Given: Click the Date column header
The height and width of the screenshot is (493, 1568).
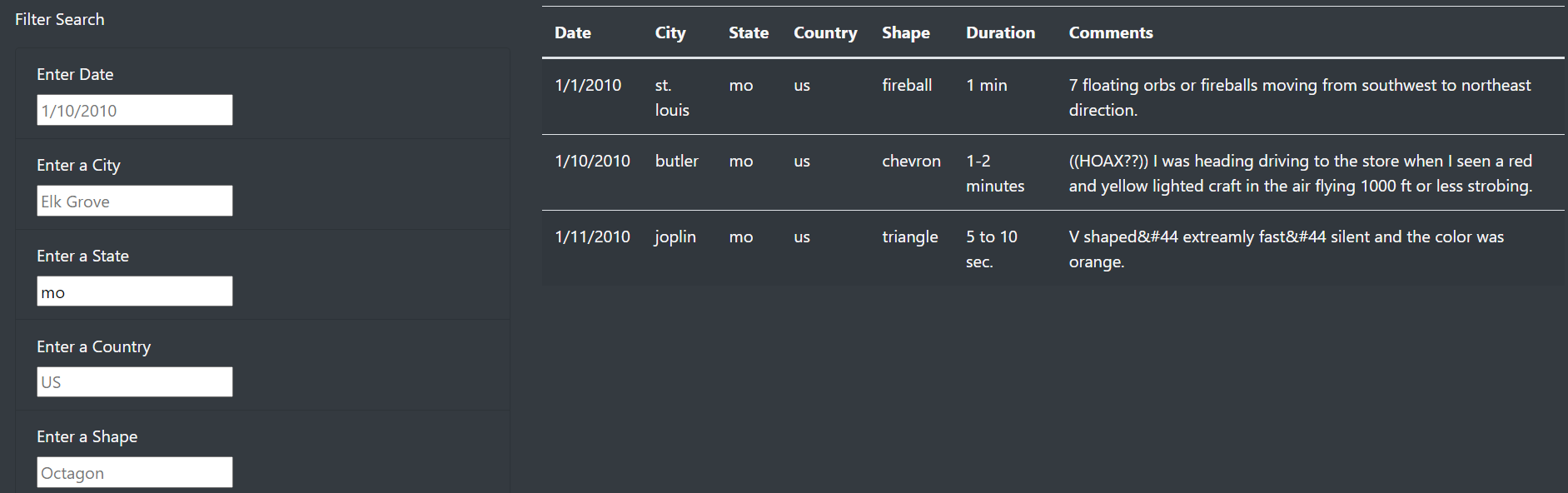Looking at the screenshot, I should (572, 32).
